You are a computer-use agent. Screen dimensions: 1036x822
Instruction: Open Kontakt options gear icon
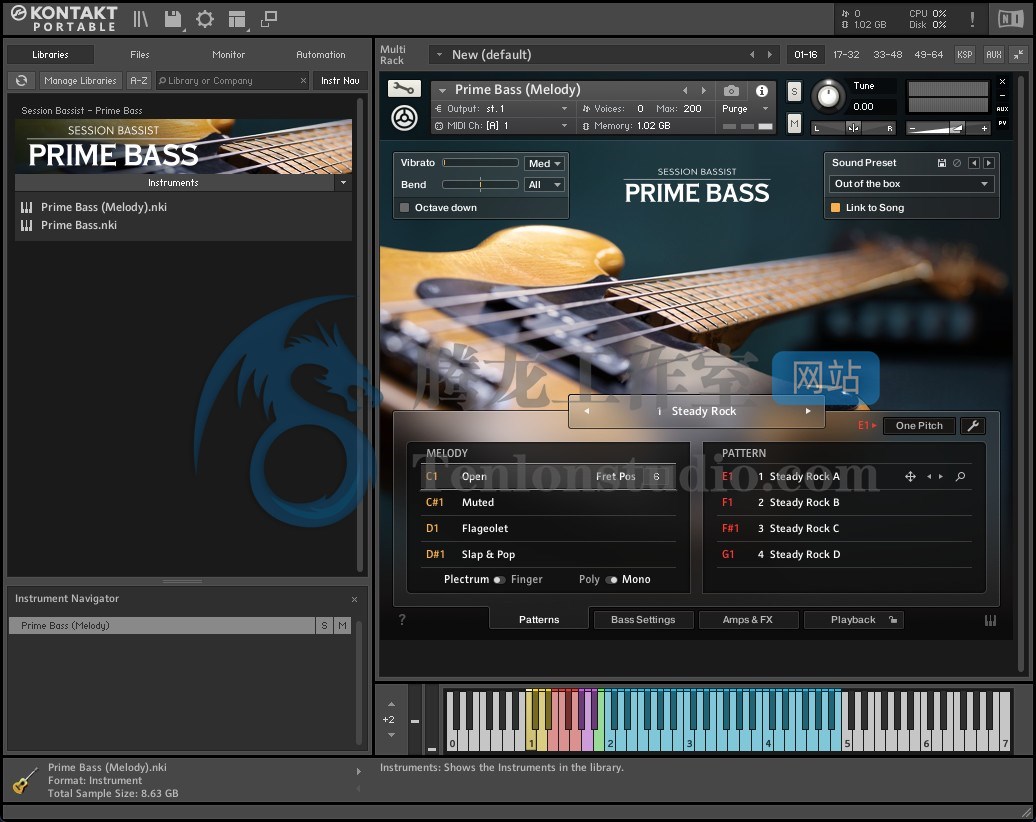[x=205, y=19]
